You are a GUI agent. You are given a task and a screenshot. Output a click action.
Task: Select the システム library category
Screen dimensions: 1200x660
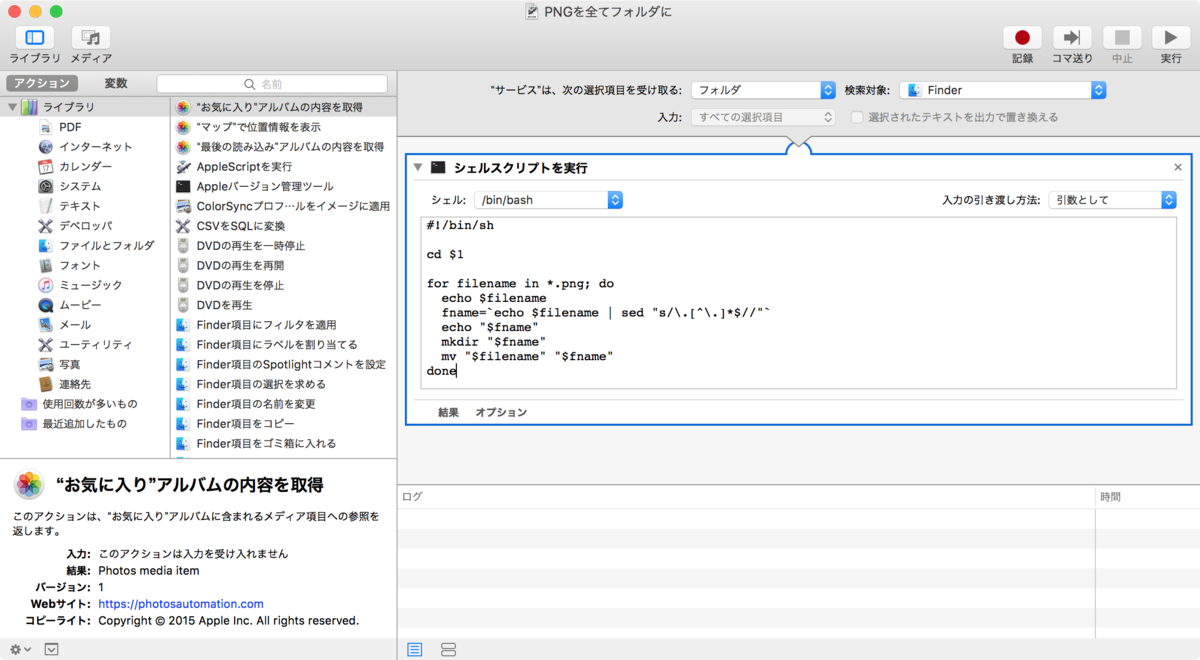tap(70, 186)
